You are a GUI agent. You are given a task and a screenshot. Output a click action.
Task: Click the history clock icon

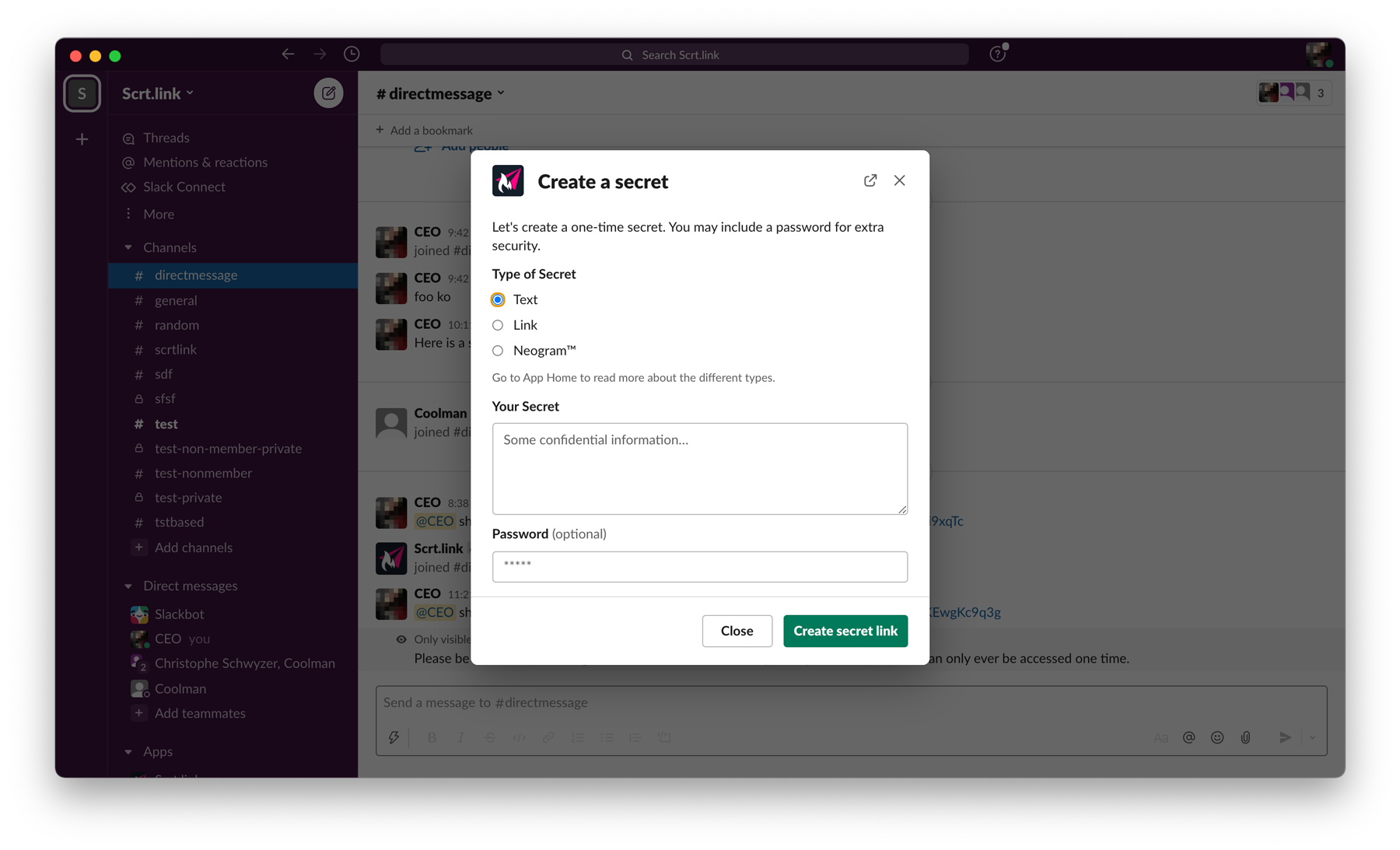pos(352,54)
